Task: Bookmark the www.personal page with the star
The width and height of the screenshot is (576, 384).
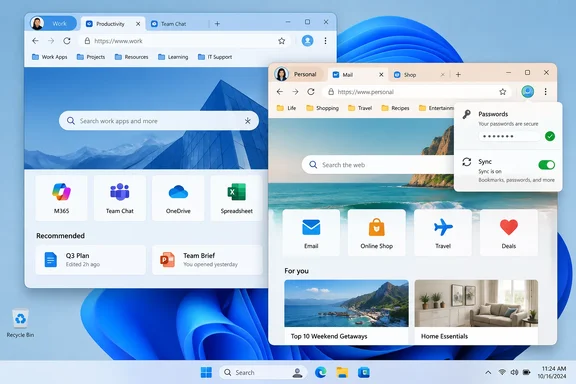Action: tap(503, 92)
